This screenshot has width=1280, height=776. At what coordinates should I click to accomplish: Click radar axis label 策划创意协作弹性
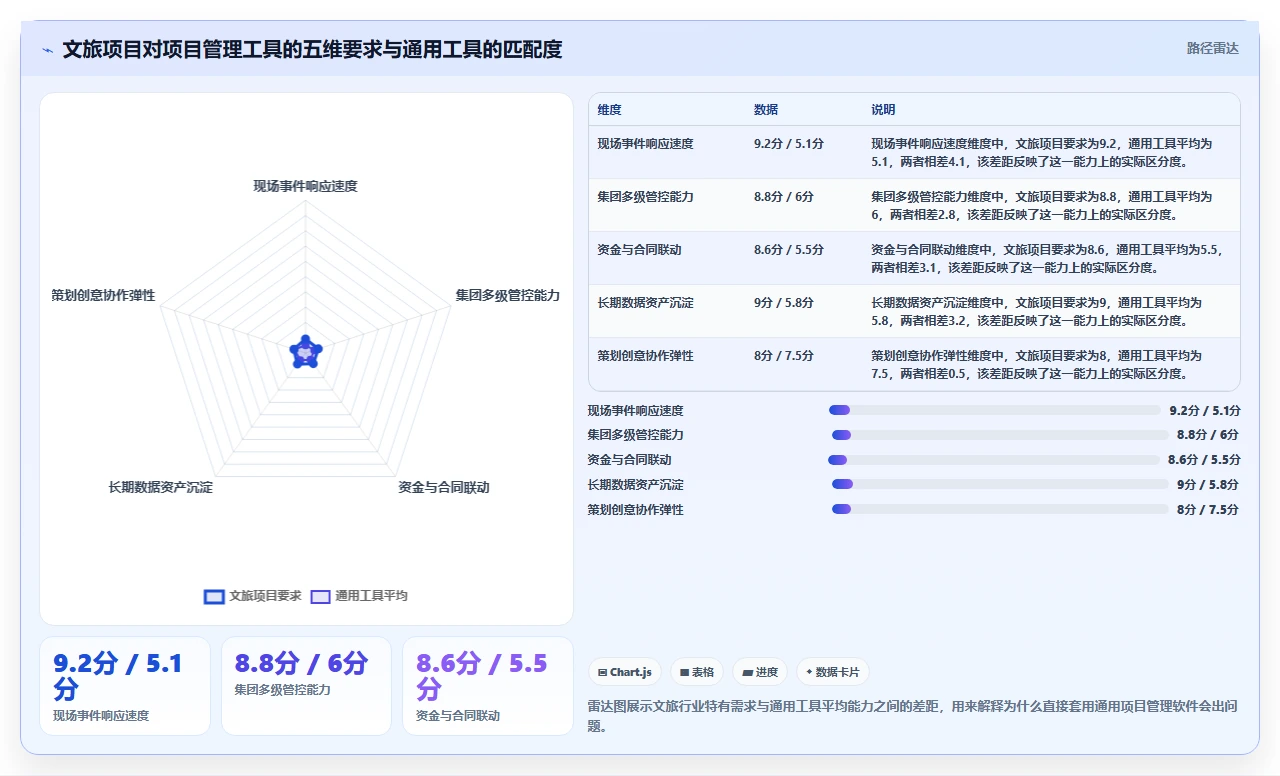[104, 295]
